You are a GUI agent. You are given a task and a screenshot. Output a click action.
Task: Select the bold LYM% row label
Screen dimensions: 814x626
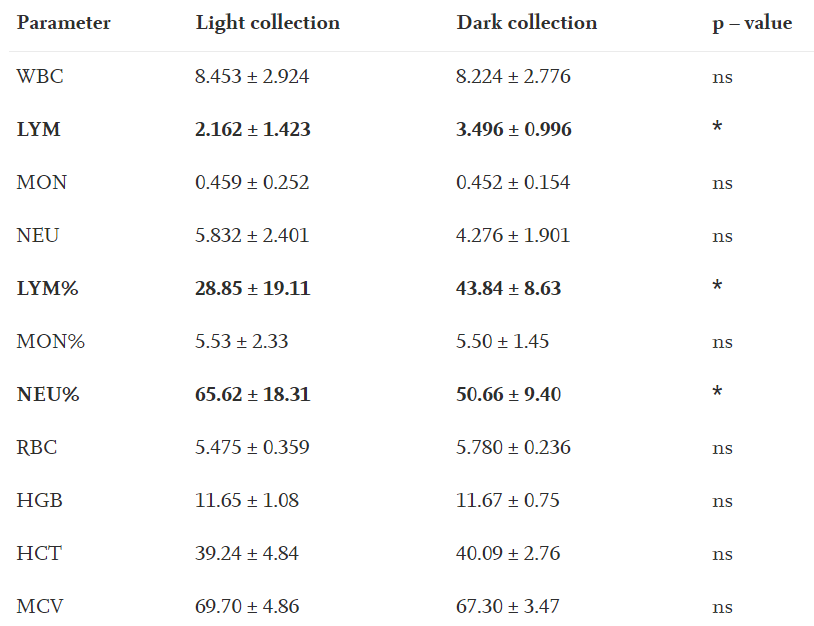(x=47, y=288)
